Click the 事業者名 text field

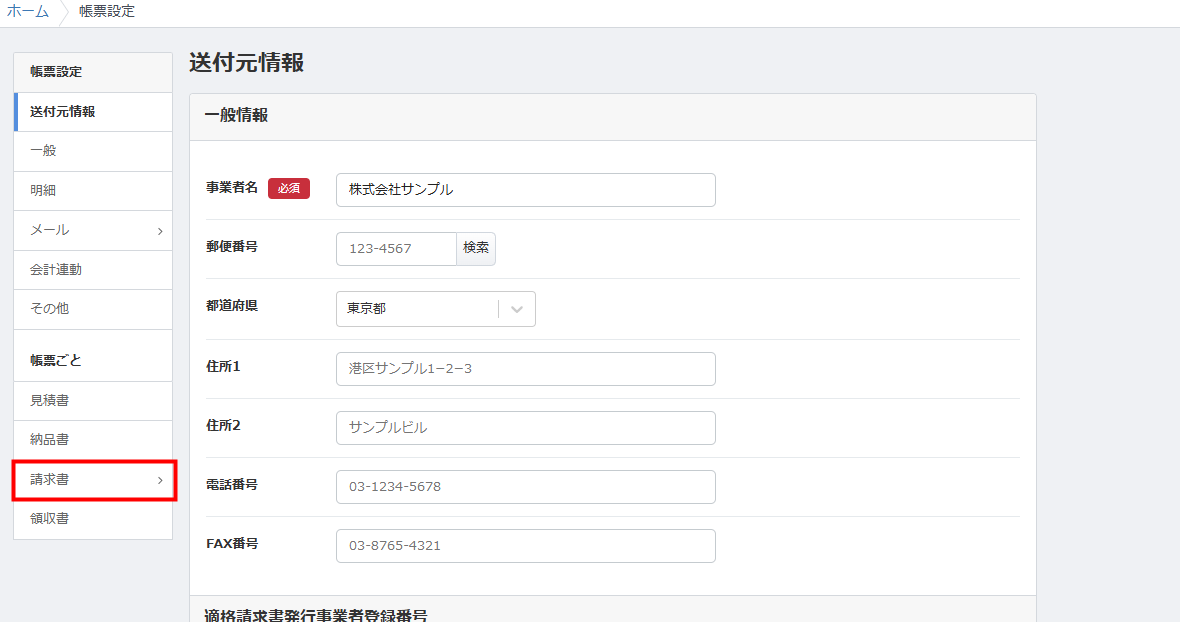click(525, 190)
